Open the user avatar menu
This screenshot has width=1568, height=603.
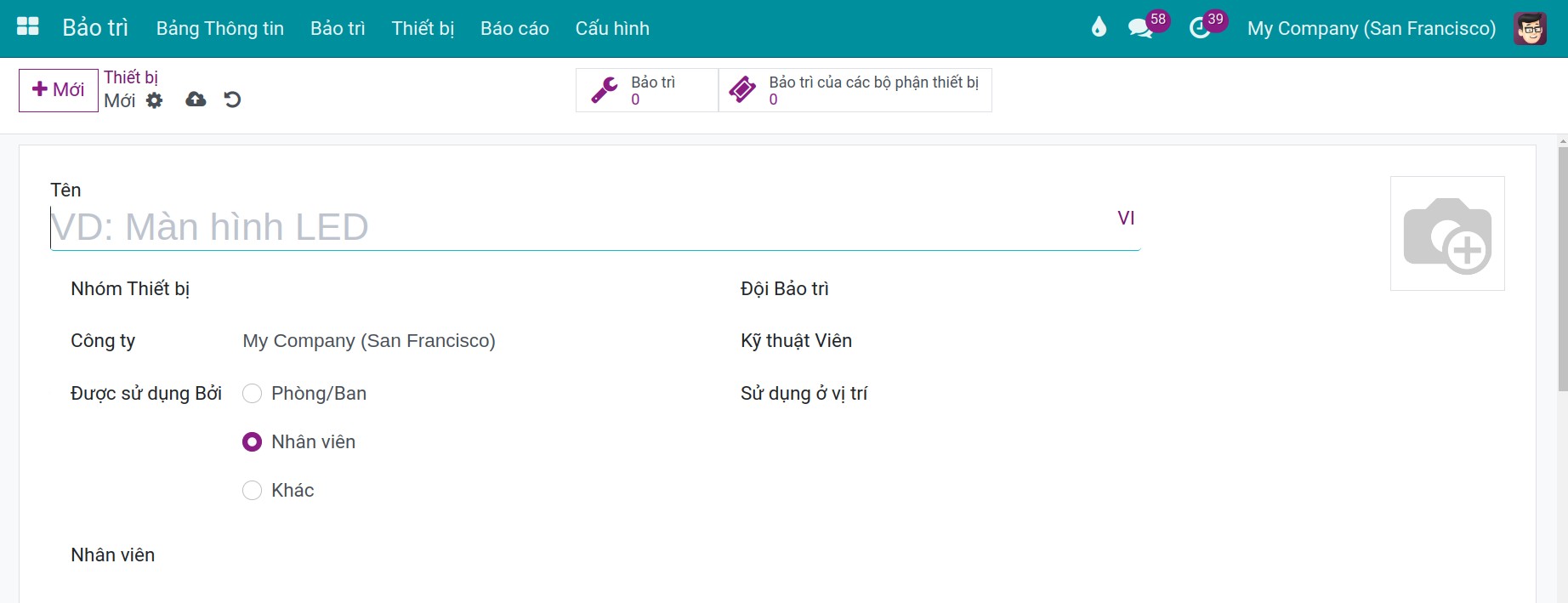coord(1530,28)
